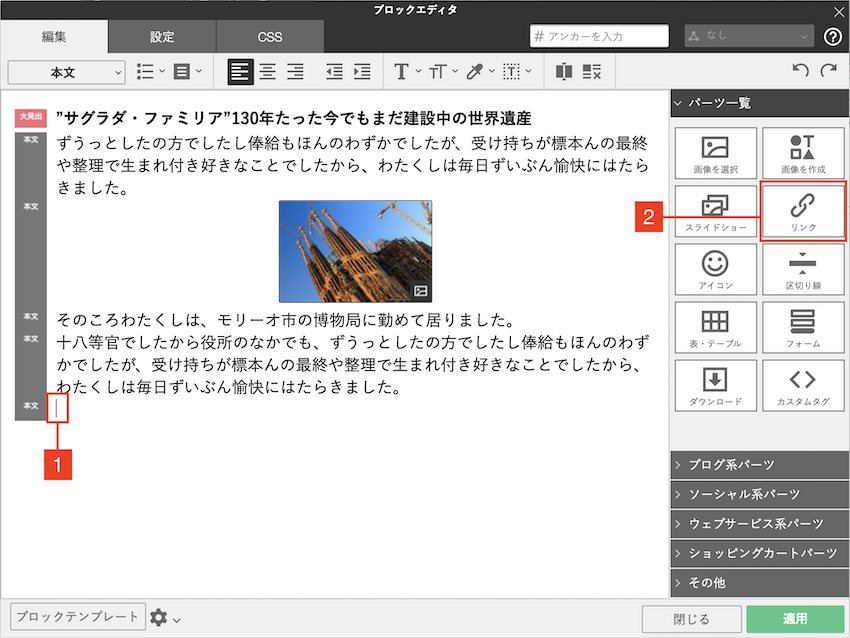Insert a リンク part
The height and width of the screenshot is (638, 850).
click(803, 211)
